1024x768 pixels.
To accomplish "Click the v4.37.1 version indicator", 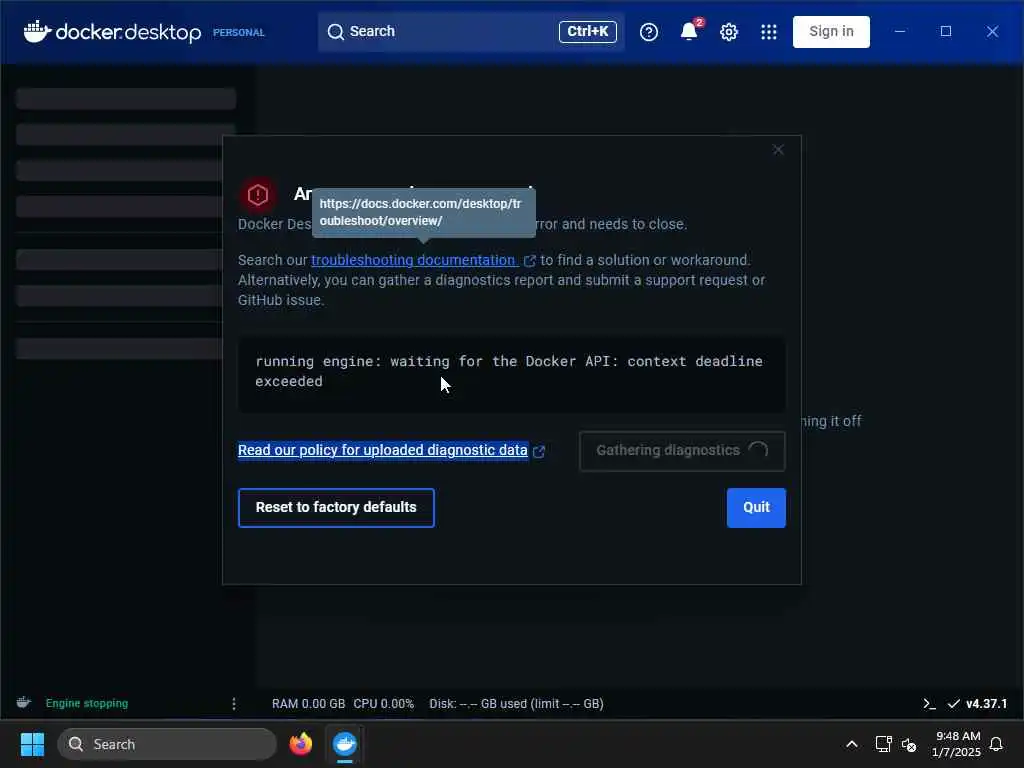I will tap(986, 703).
